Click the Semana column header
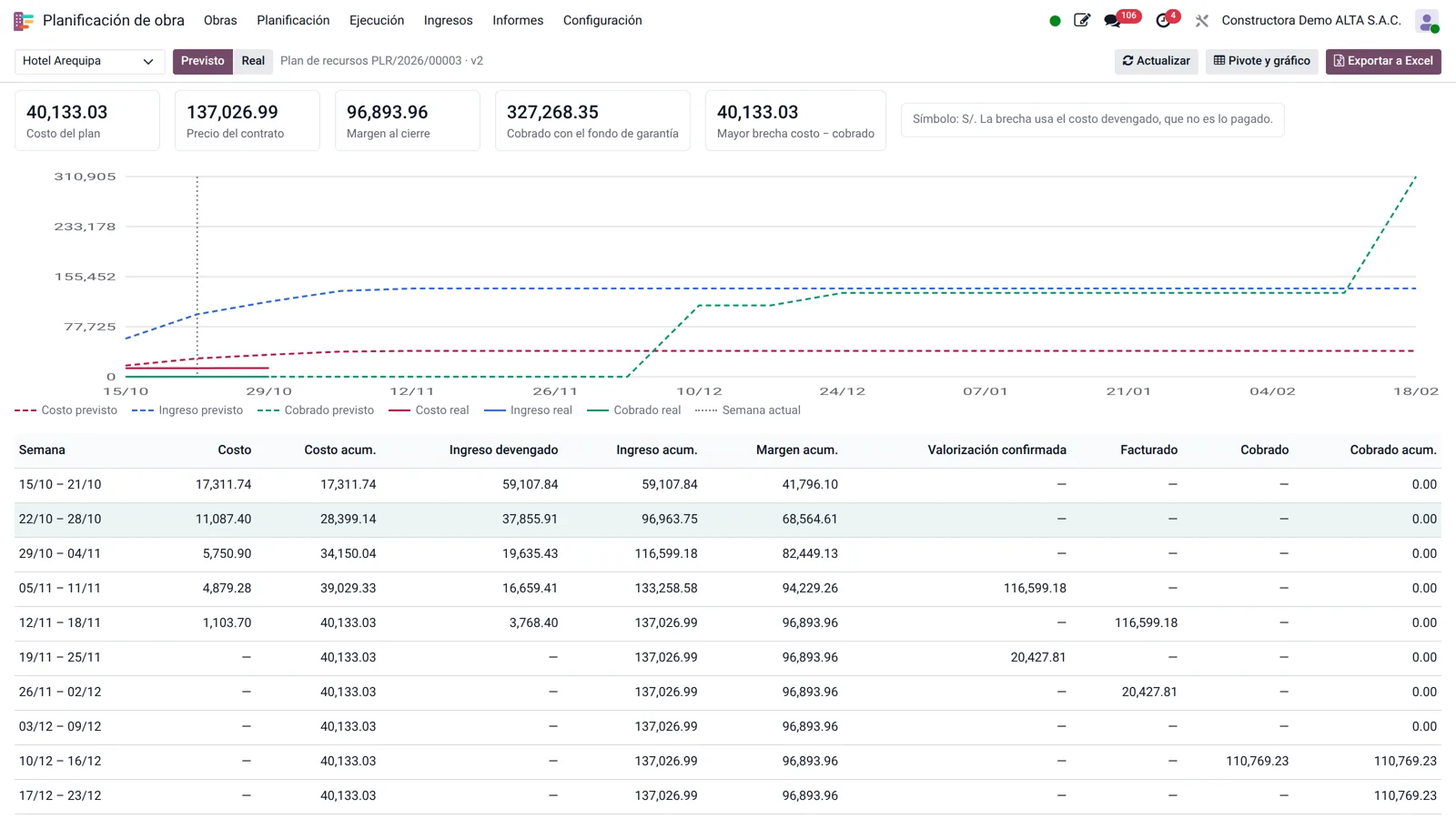This screenshot has height=819, width=1456. pyautogui.click(x=42, y=450)
